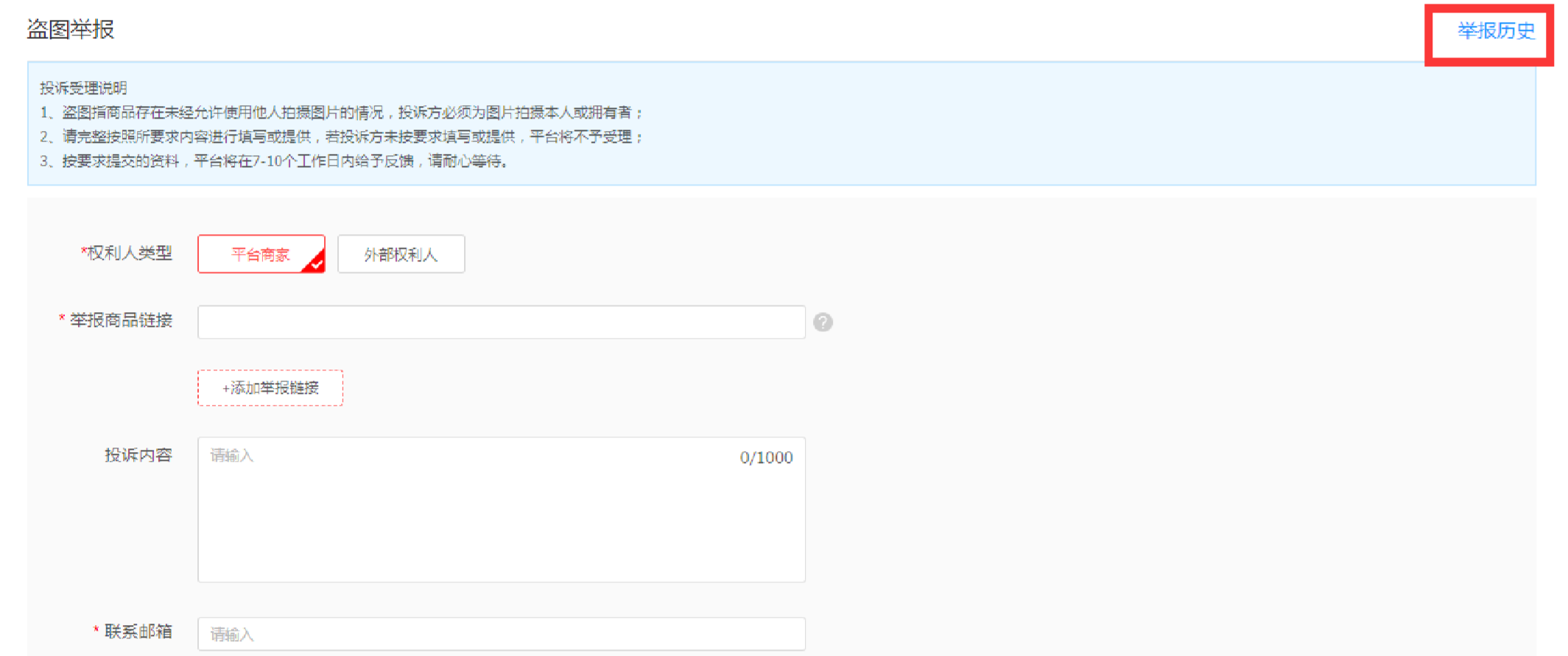Screen dimensions: 1568x656
Task: Click the 投诉内容 label
Action: [138, 455]
